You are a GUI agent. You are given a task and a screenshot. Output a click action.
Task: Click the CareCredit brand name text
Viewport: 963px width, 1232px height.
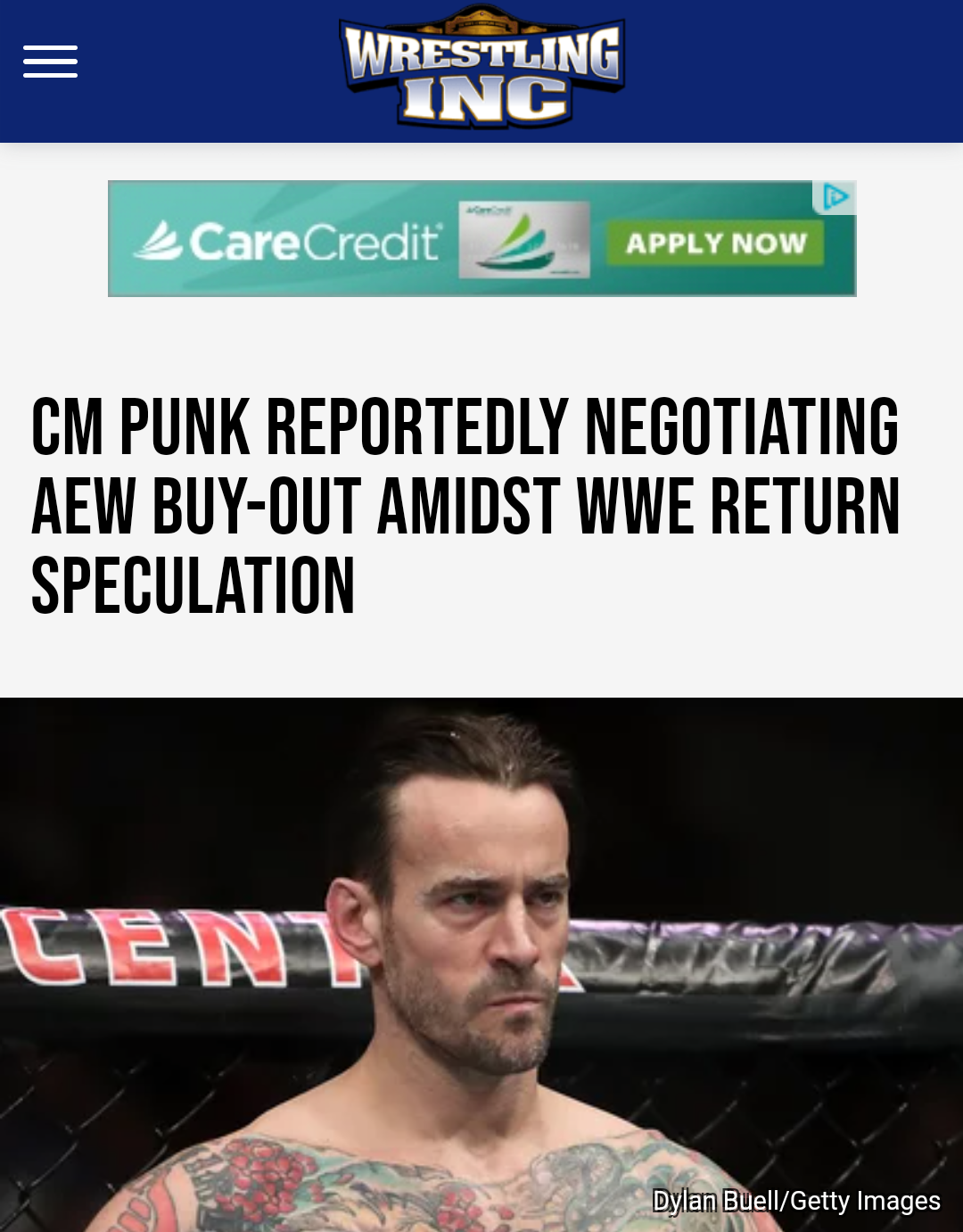(x=316, y=242)
